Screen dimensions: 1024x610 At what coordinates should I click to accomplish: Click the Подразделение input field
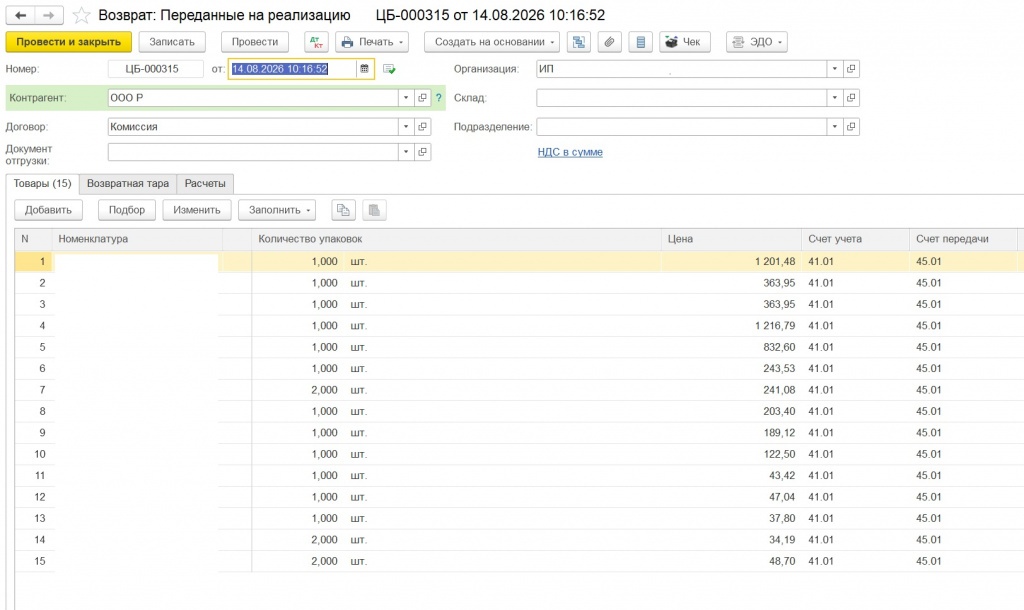tap(681, 127)
